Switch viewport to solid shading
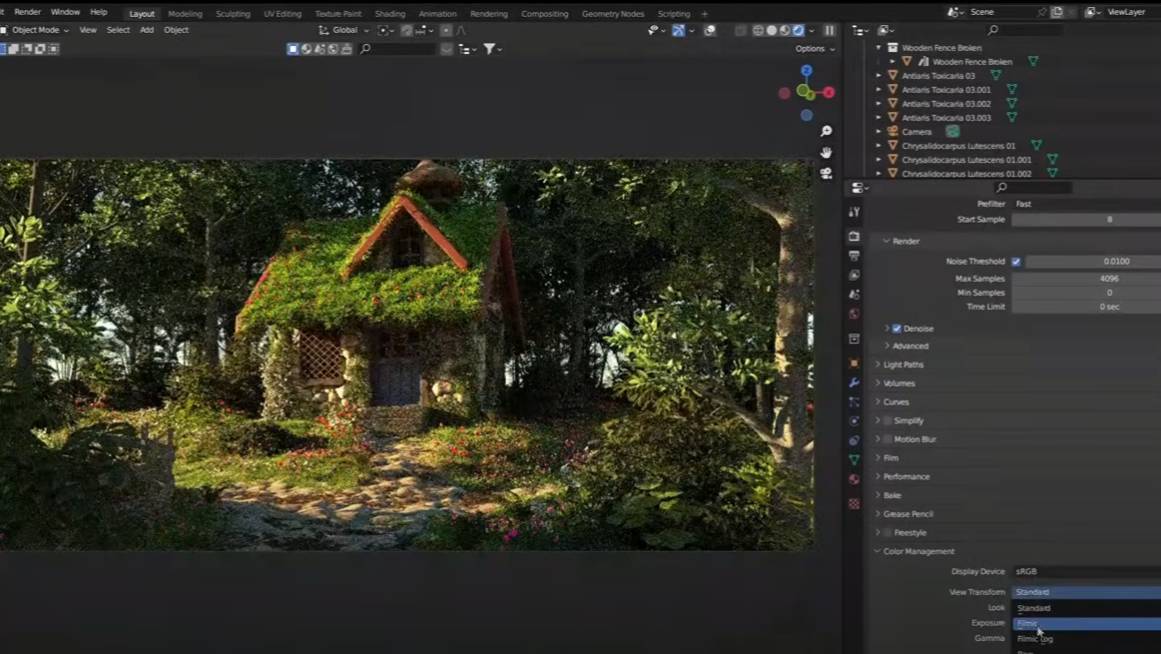 click(772, 30)
